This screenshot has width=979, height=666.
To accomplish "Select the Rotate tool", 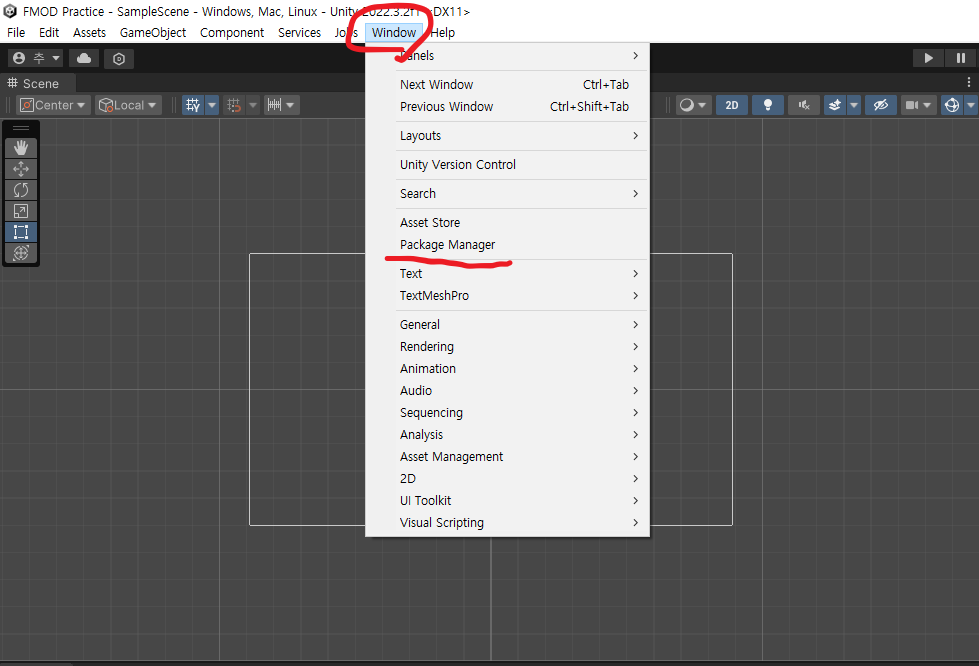I will point(21,190).
